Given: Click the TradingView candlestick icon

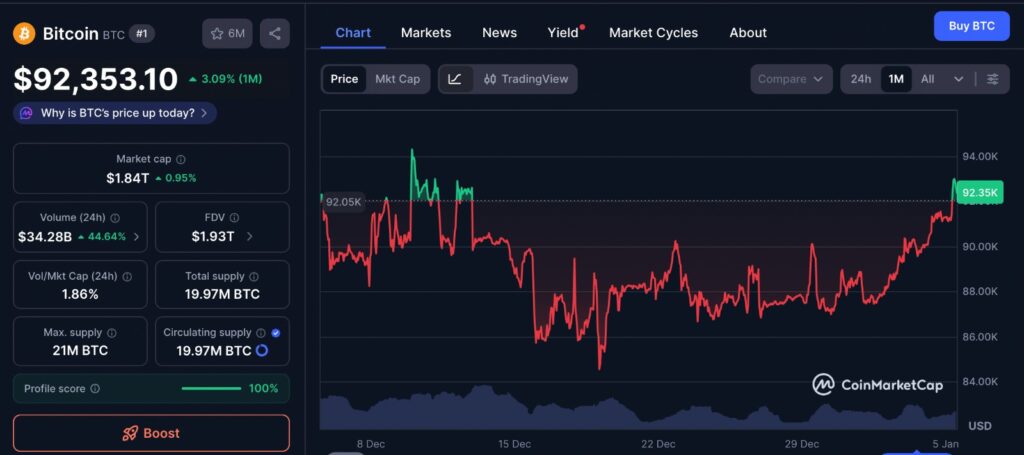Looking at the screenshot, I should click(x=490, y=79).
